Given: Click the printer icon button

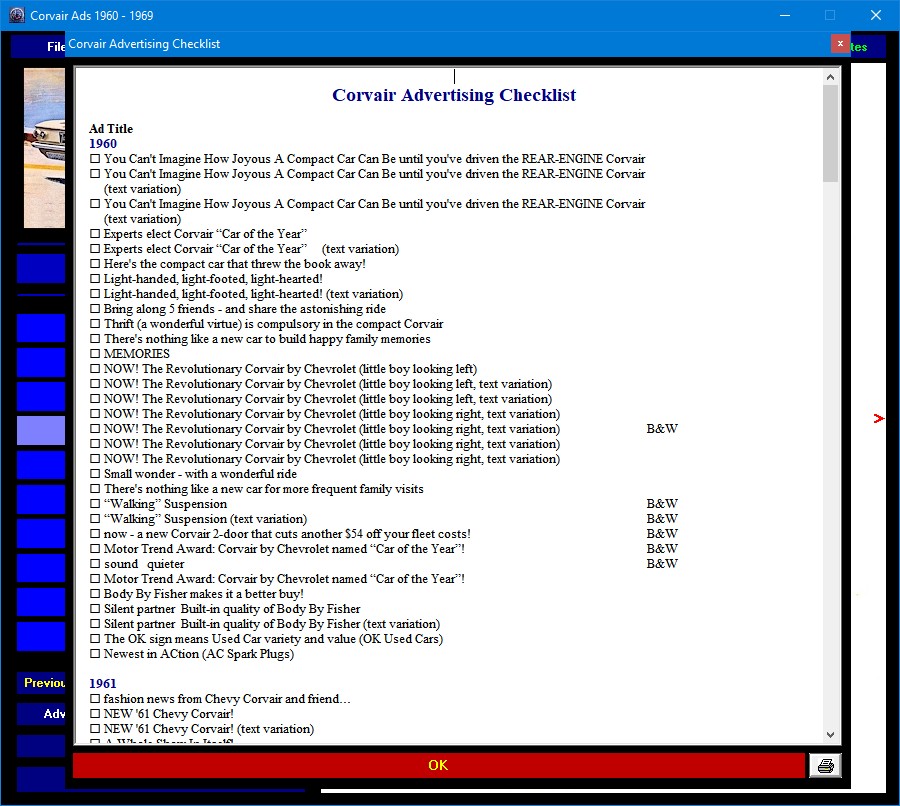Looking at the screenshot, I should 825,765.
